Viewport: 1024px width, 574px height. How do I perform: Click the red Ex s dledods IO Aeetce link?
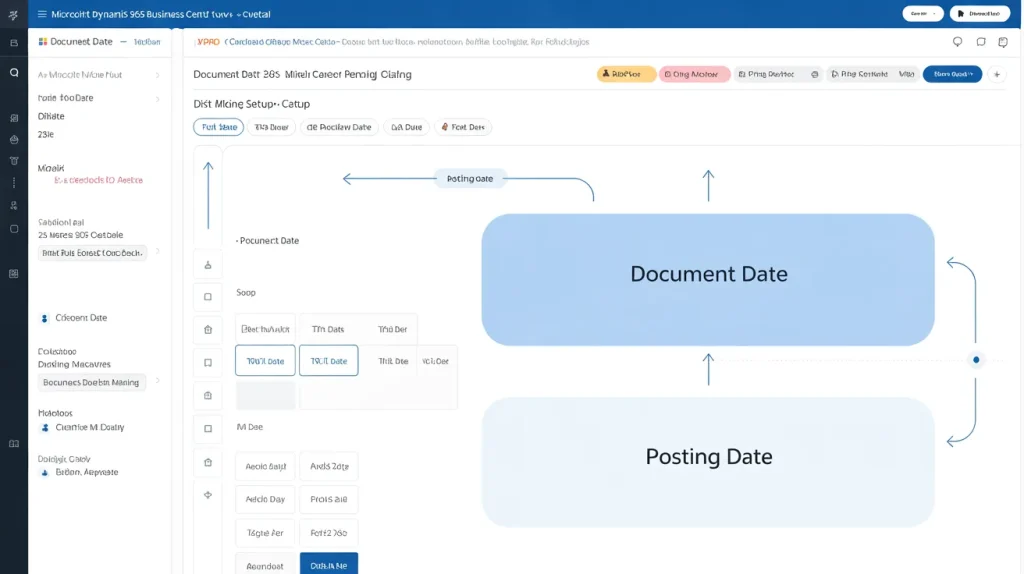click(99, 180)
